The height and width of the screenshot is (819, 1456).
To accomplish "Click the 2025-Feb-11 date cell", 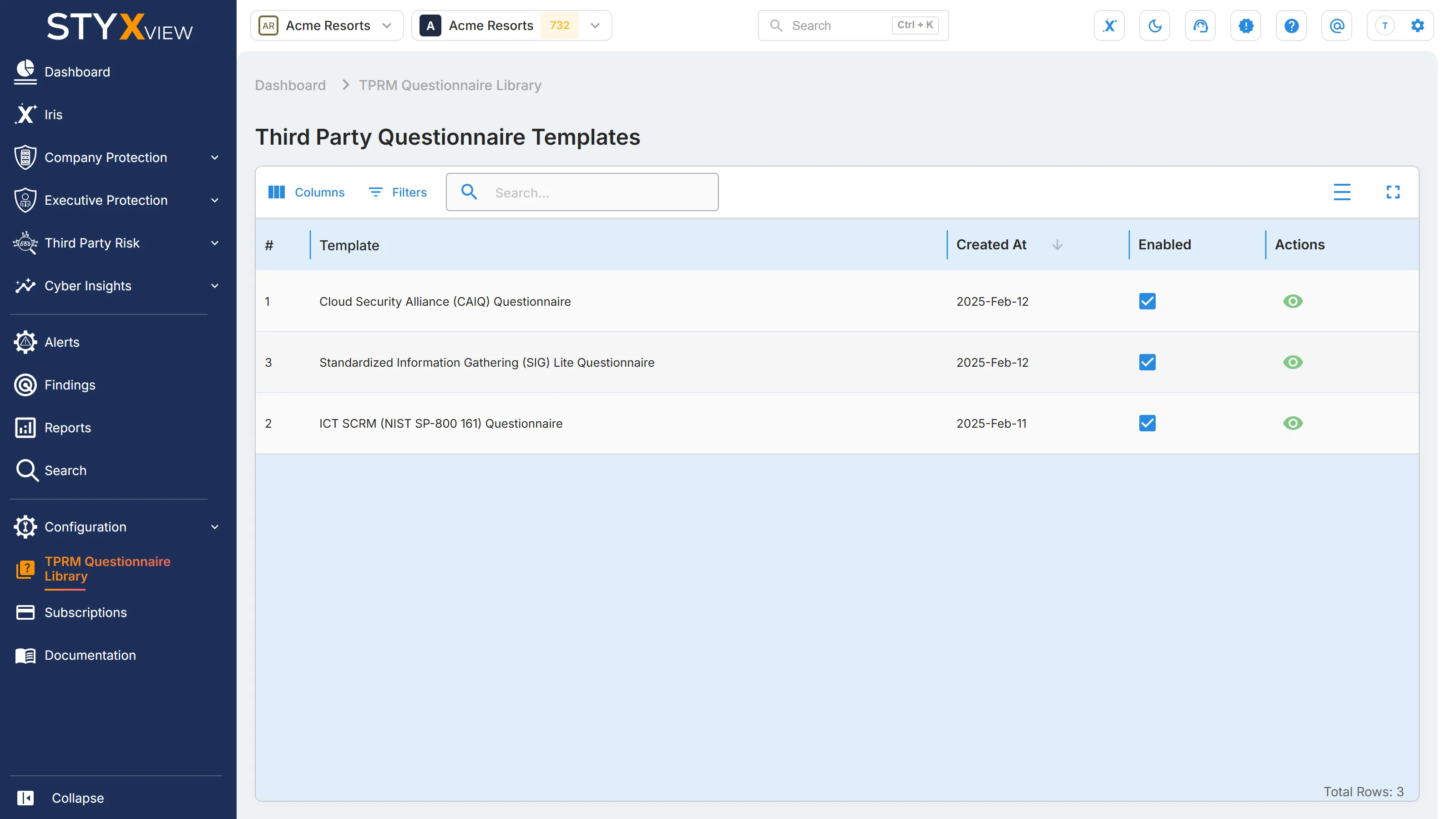I will pyautogui.click(x=991, y=423).
